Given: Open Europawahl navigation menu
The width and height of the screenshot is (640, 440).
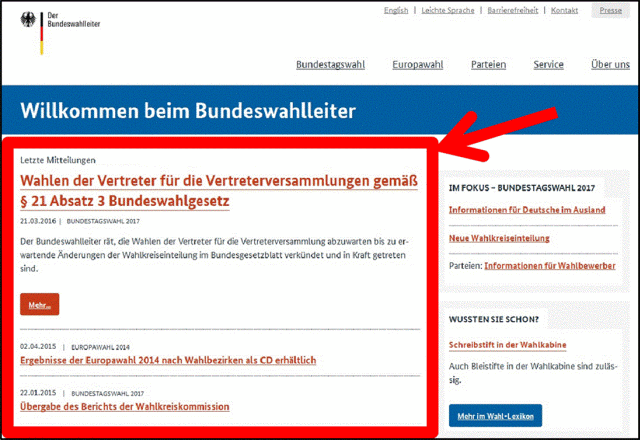Looking at the screenshot, I should pos(418,65).
